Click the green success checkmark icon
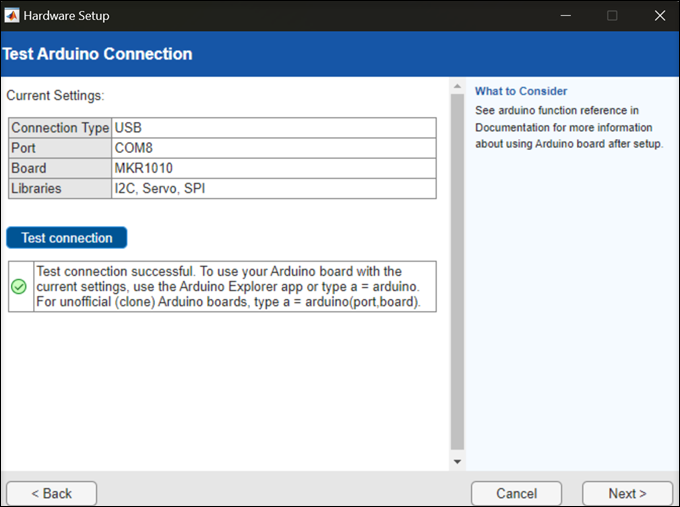 (x=19, y=286)
